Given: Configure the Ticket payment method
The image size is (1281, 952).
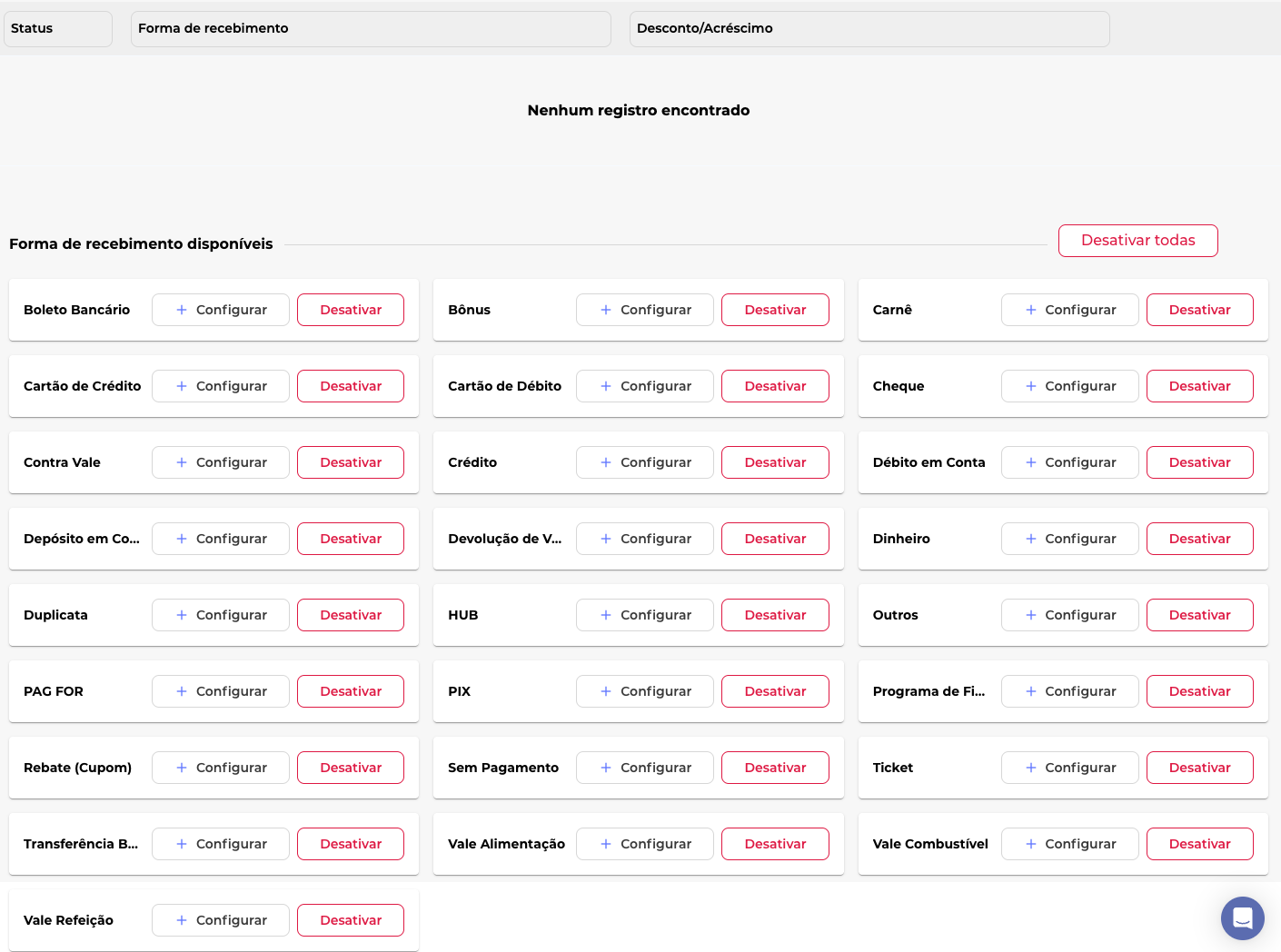Looking at the screenshot, I should [x=1069, y=768].
